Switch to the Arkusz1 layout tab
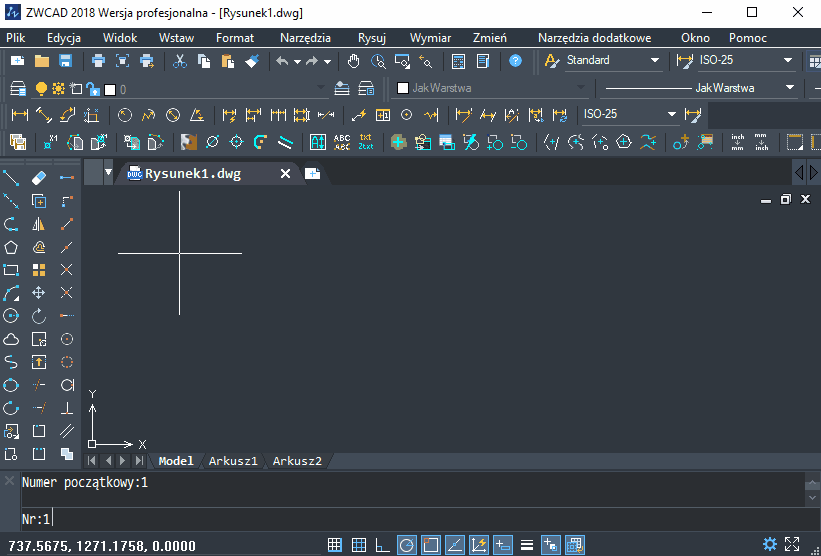Viewport: 821px width, 556px height. 233,461
